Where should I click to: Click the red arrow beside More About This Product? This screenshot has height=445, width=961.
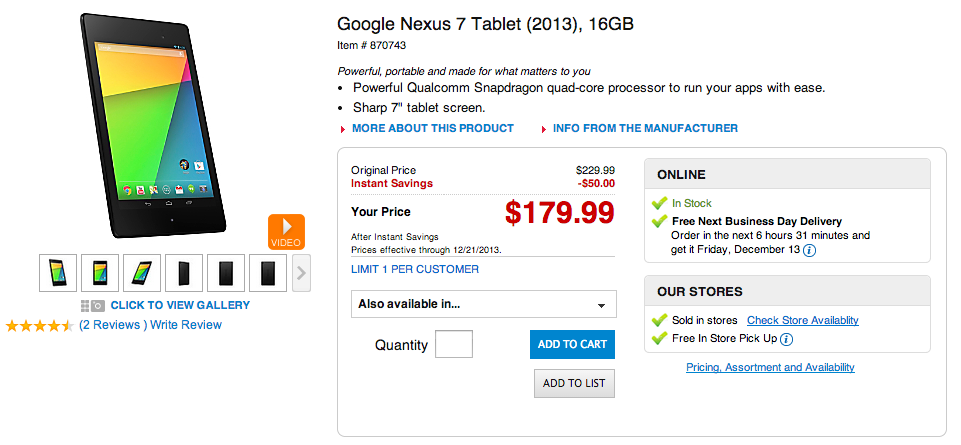[343, 129]
